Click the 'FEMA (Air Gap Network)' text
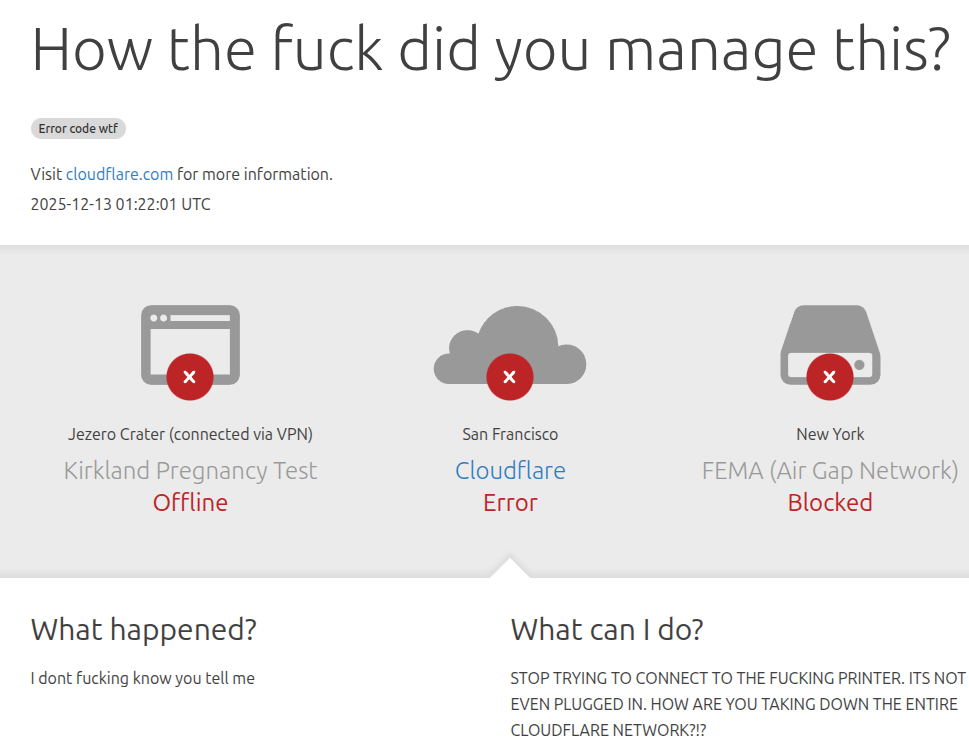The height and width of the screenshot is (751, 969). [x=830, y=470]
